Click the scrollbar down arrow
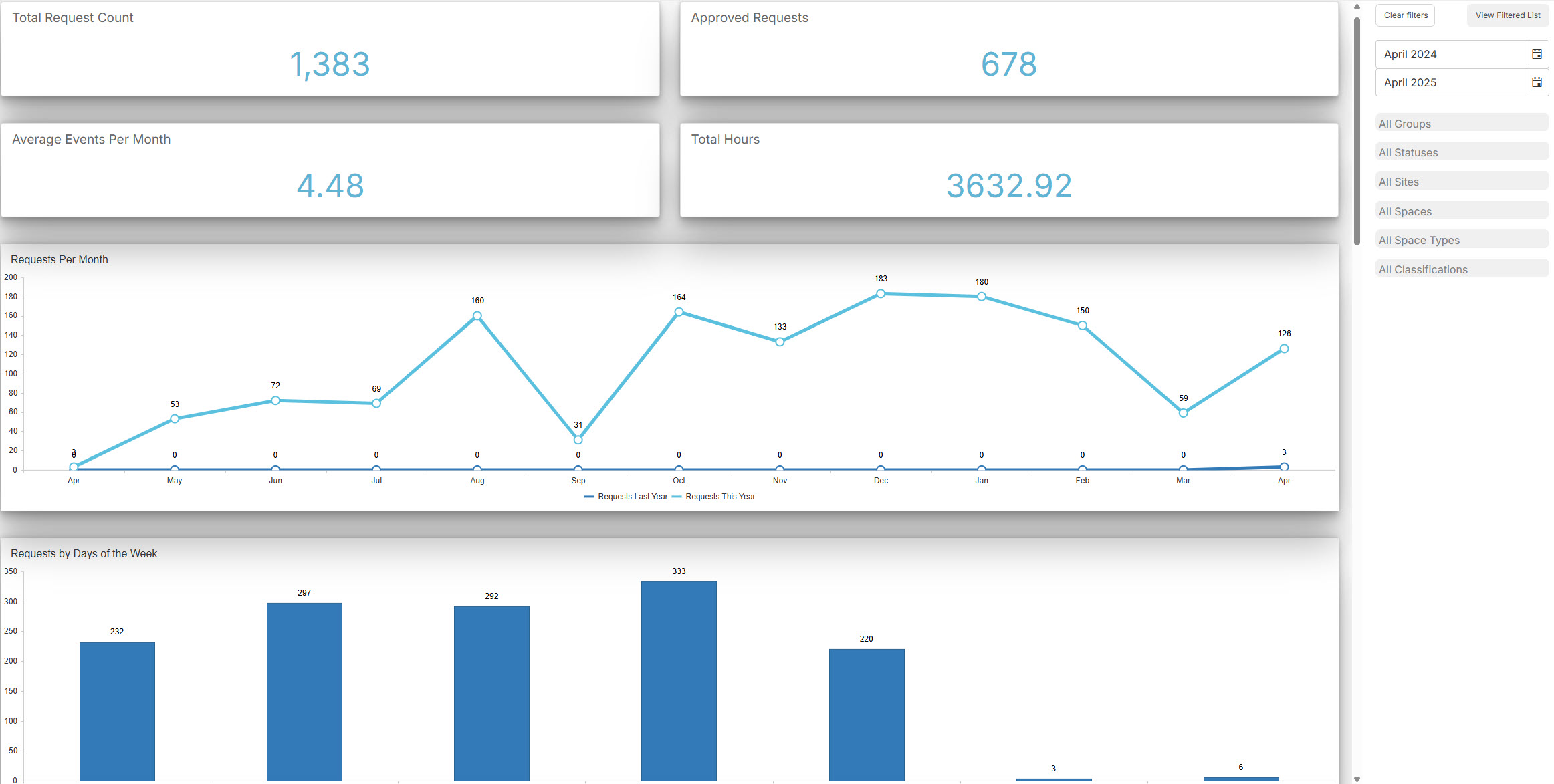1554x784 pixels. coord(1357,779)
